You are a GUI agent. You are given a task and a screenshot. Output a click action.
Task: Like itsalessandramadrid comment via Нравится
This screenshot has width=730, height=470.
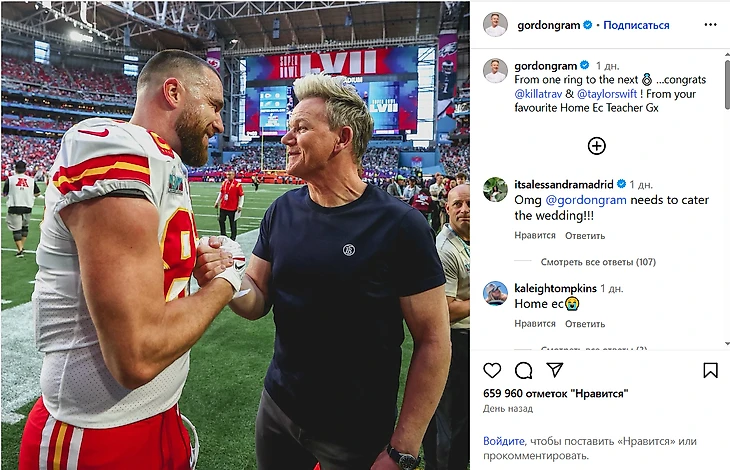535,235
